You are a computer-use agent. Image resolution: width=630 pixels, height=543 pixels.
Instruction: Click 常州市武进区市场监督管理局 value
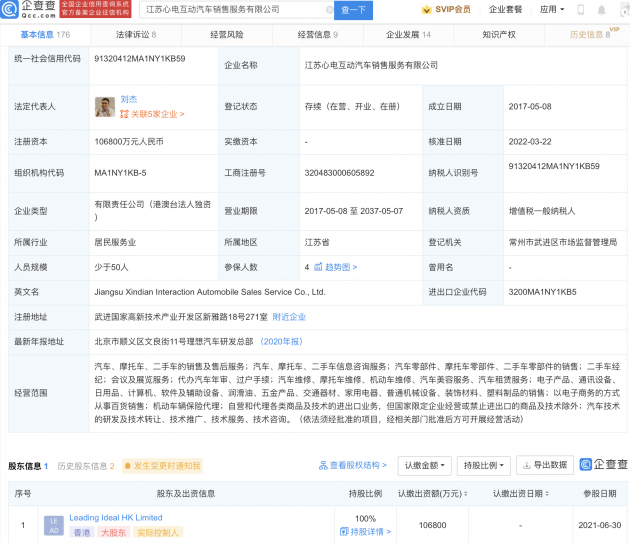(563, 242)
